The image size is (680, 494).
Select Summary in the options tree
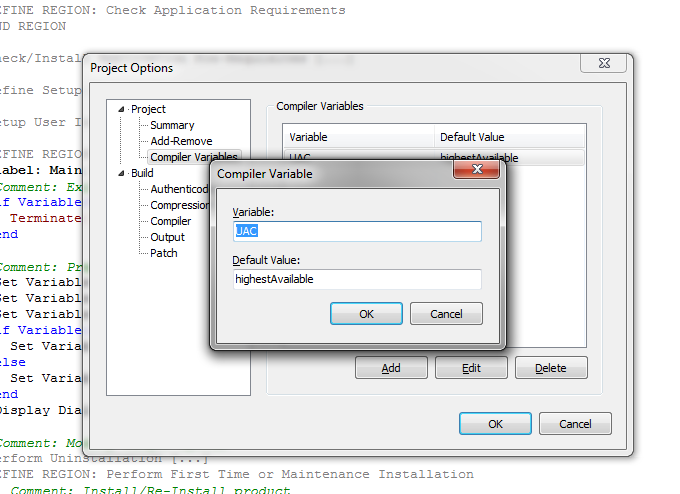pos(172,125)
